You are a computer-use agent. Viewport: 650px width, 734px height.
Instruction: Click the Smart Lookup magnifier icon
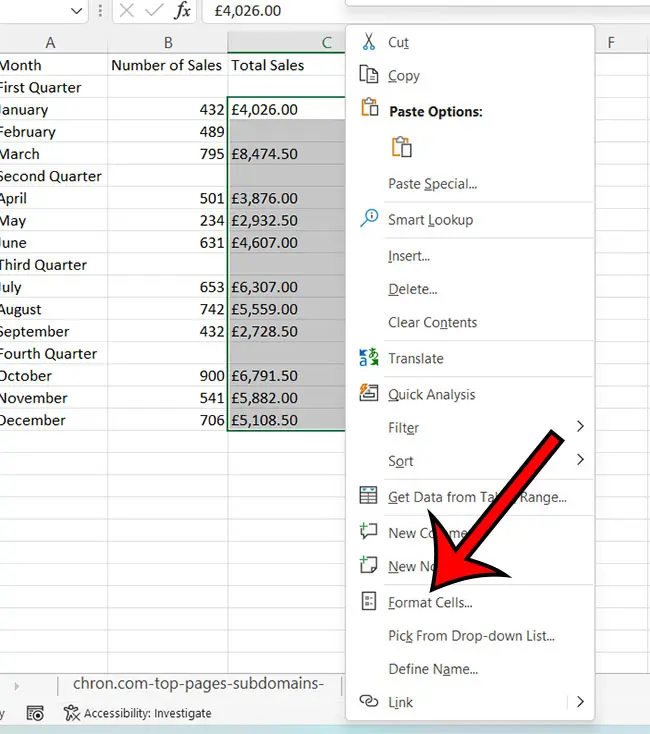[x=369, y=219]
